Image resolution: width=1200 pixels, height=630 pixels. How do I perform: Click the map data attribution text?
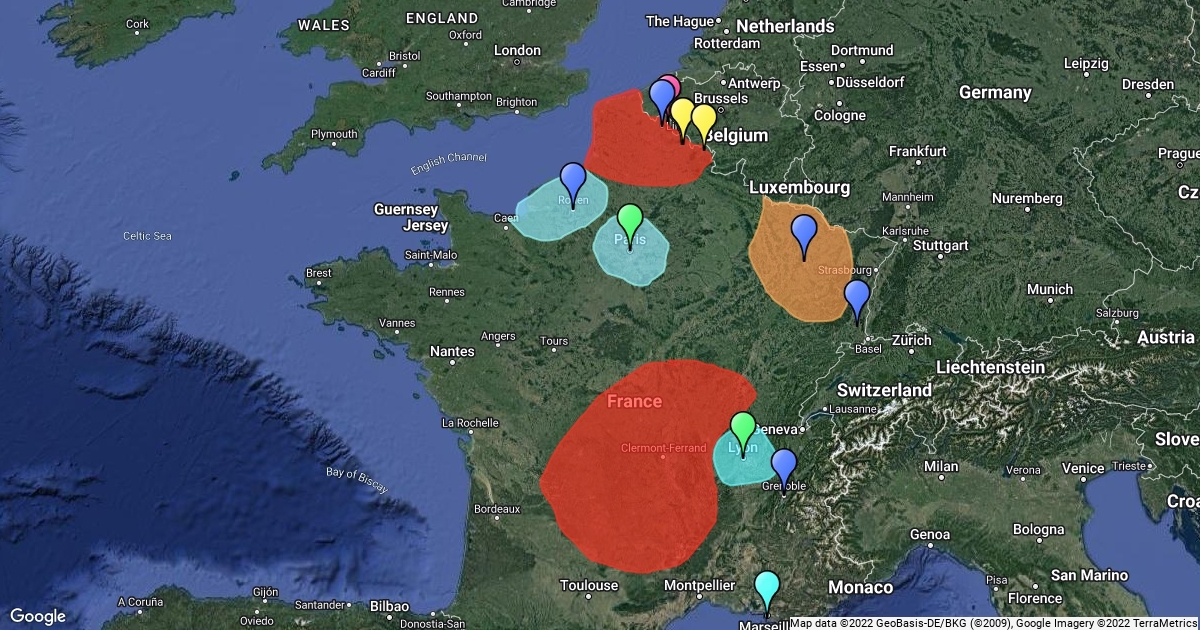994,623
